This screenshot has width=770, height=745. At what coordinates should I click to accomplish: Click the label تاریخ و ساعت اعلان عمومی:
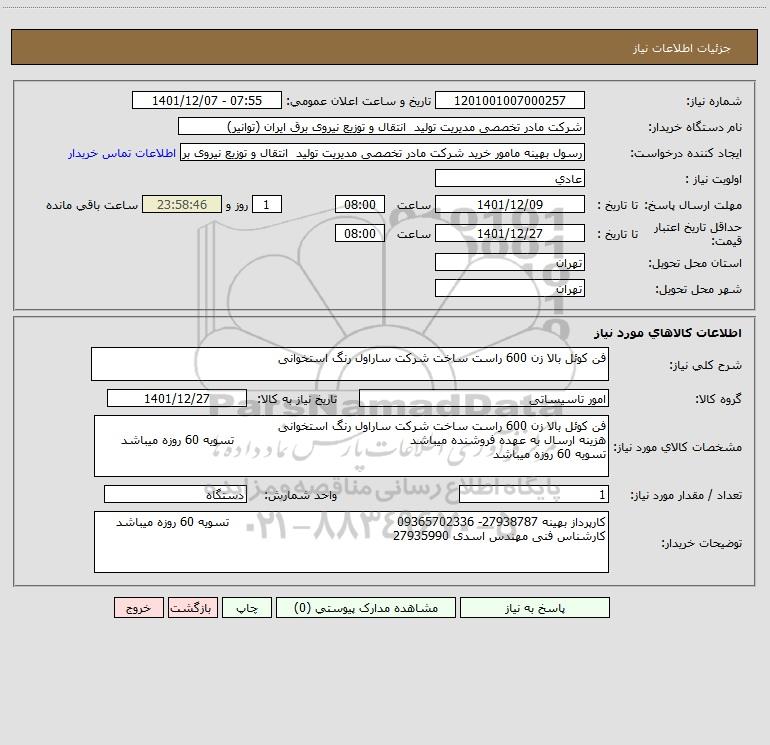tap(359, 101)
